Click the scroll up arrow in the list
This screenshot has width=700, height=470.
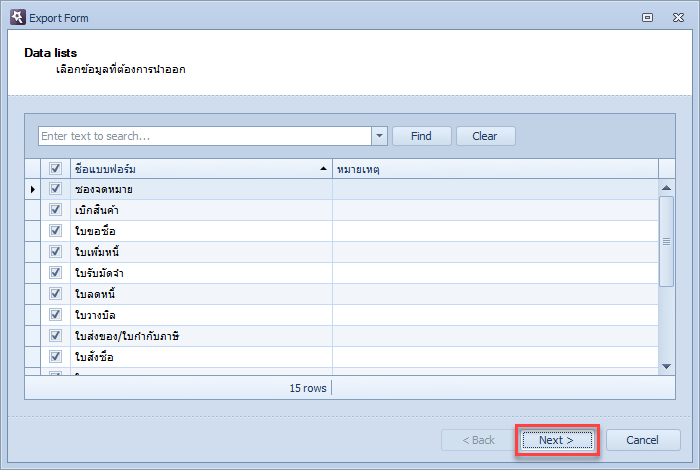667,188
